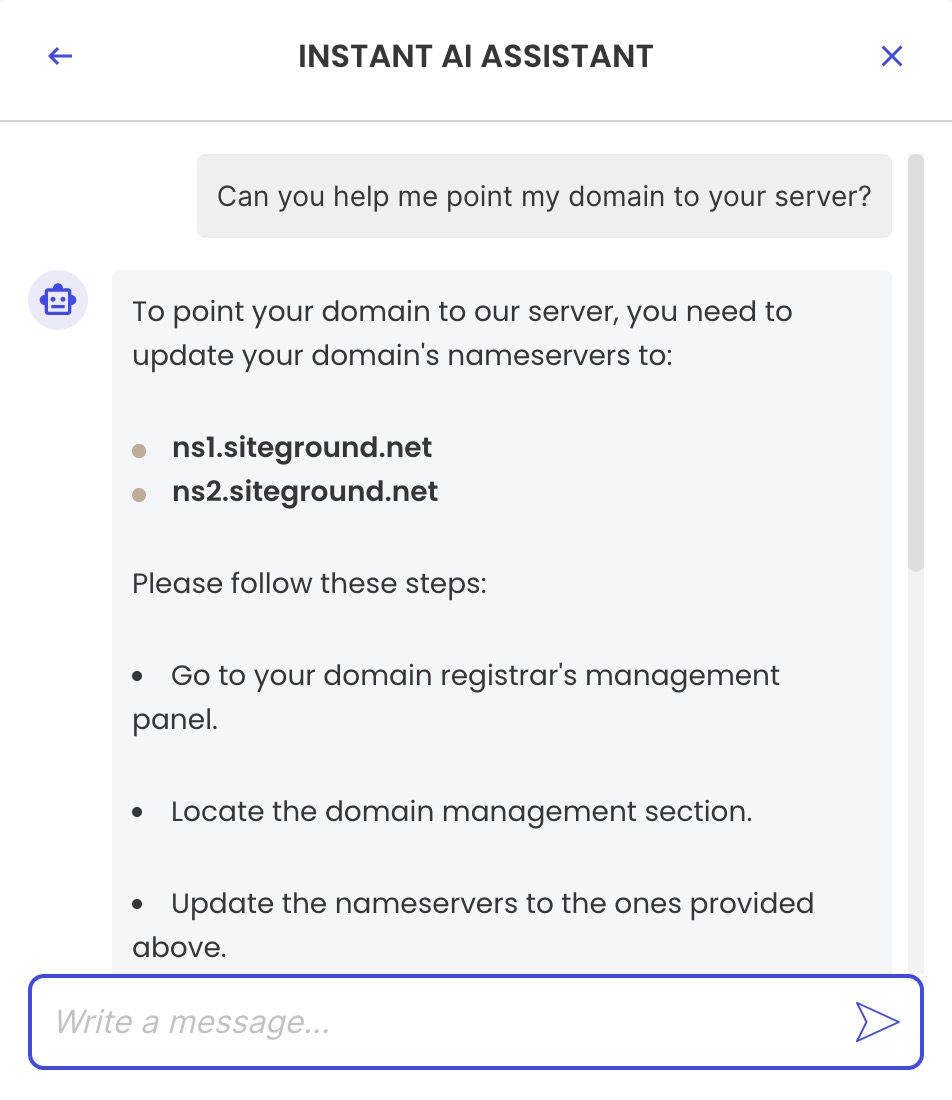This screenshot has width=952, height=1100.
Task: Click the robot avatar icon
Action: [58, 300]
